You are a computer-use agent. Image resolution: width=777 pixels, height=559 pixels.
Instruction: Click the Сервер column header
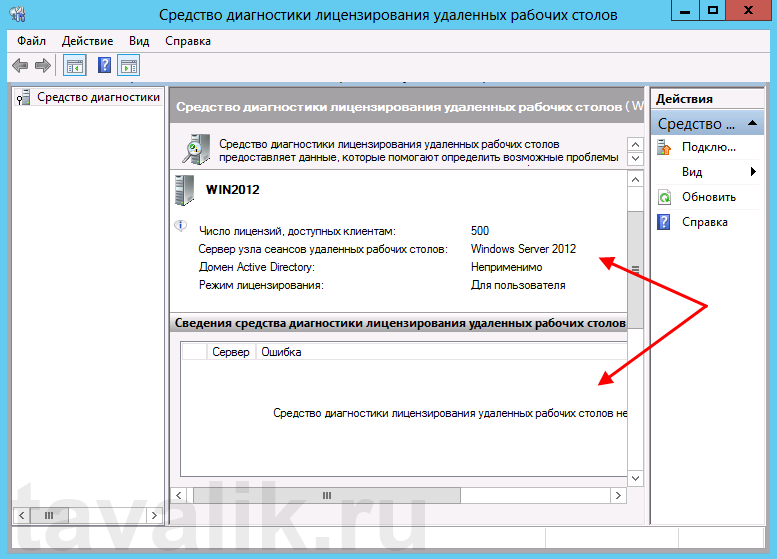click(231, 352)
